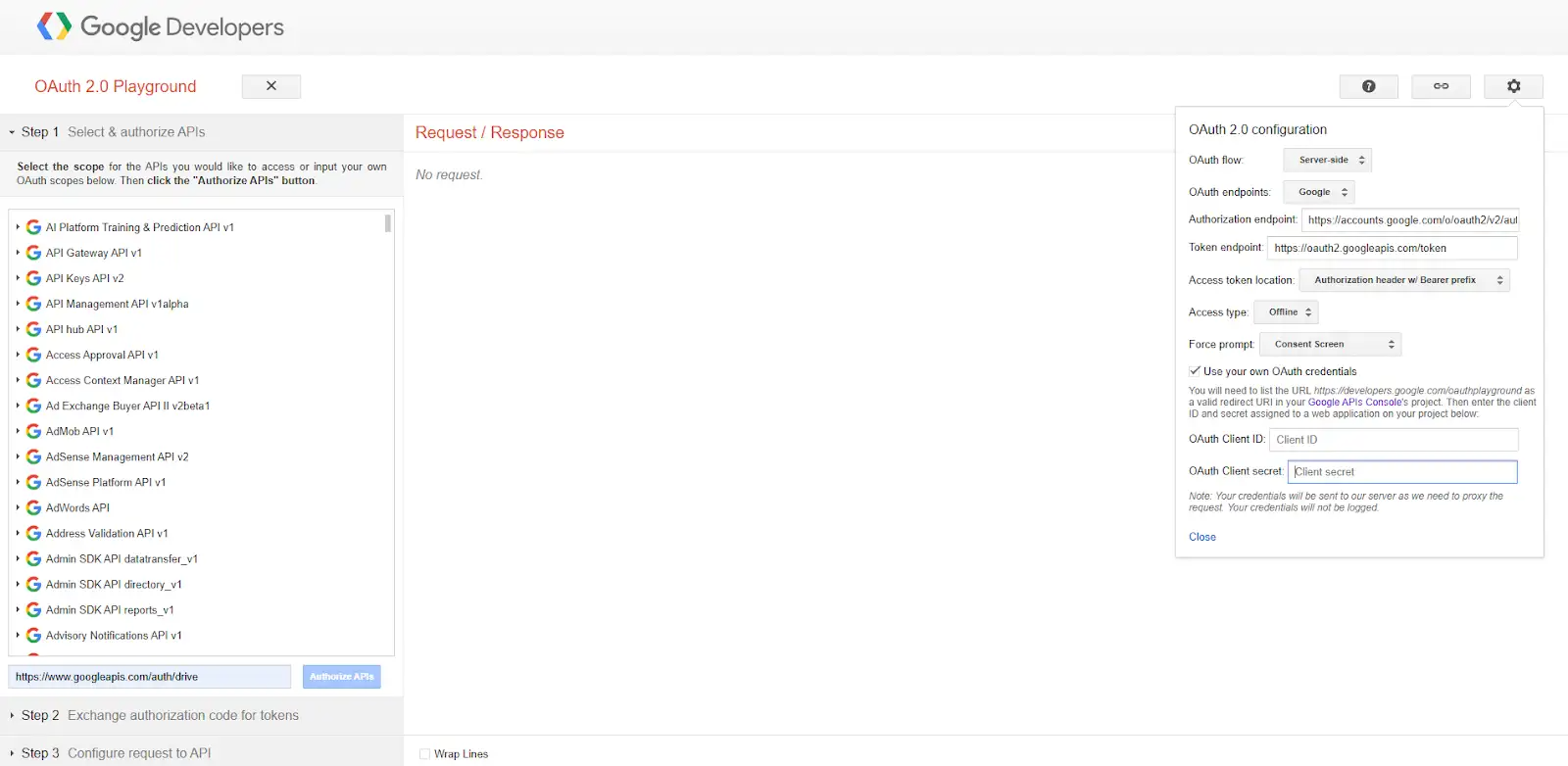
Task: Select Admin SDK API directory_v1 row
Action: point(198,584)
